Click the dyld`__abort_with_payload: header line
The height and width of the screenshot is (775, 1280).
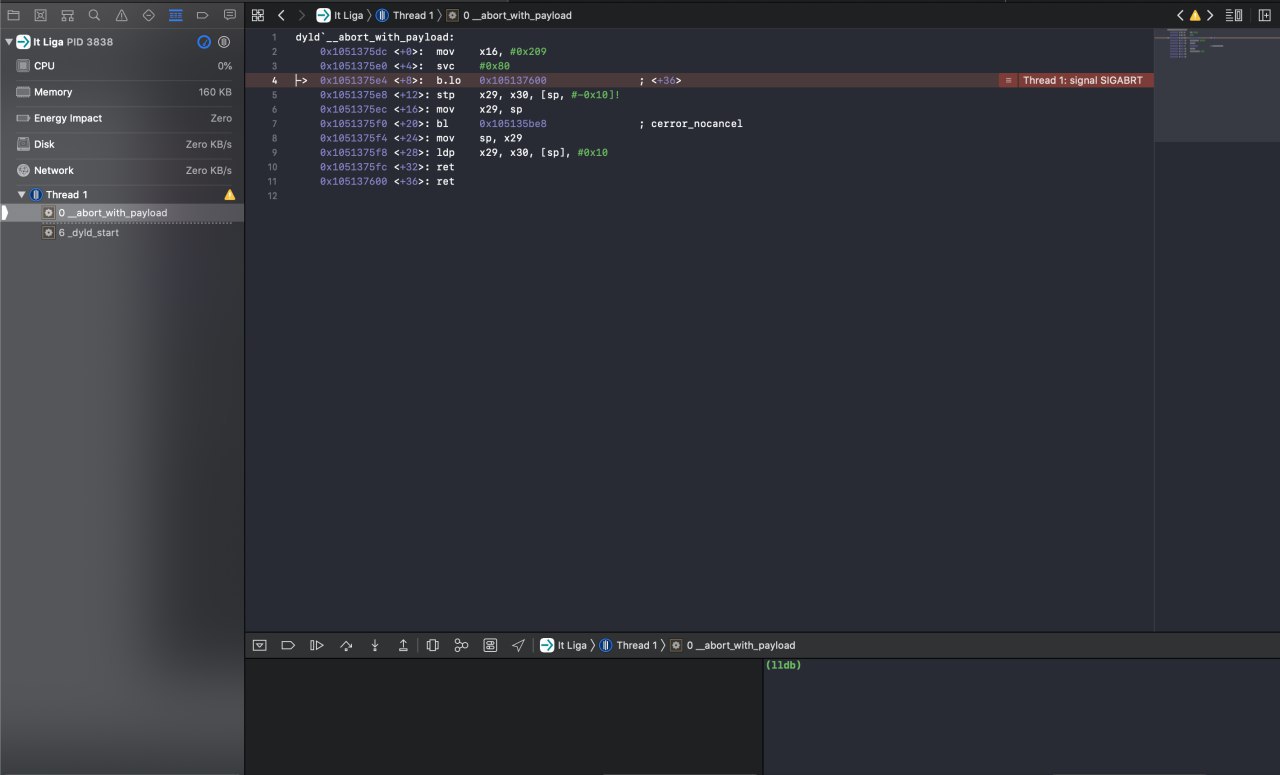375,37
